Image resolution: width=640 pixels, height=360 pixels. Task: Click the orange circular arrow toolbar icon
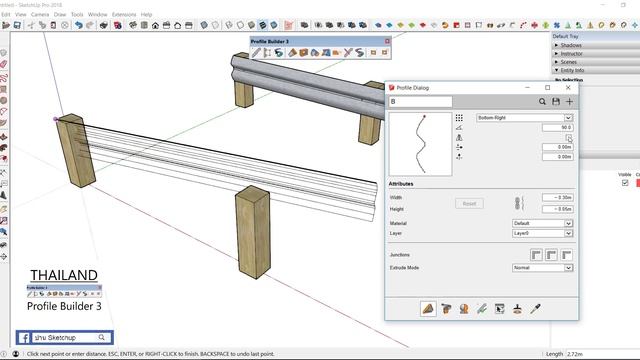click(x=445, y=25)
